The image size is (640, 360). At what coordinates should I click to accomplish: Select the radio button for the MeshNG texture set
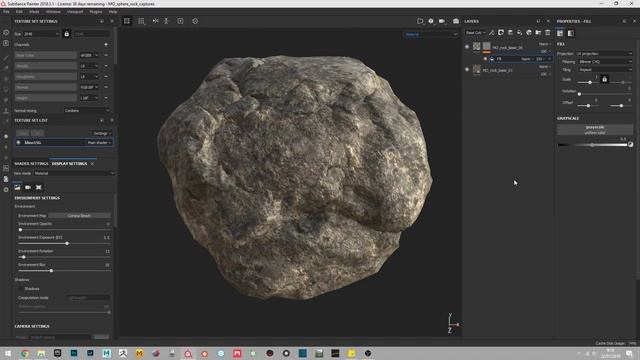(18, 142)
